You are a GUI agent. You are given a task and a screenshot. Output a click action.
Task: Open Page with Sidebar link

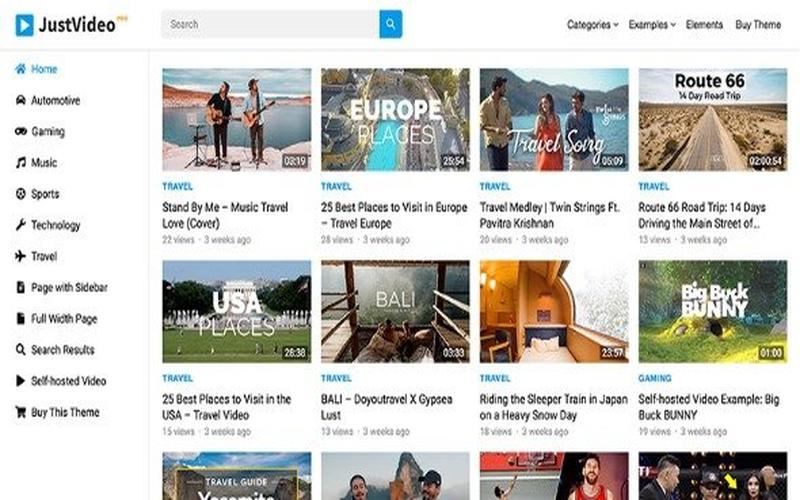tap(69, 287)
